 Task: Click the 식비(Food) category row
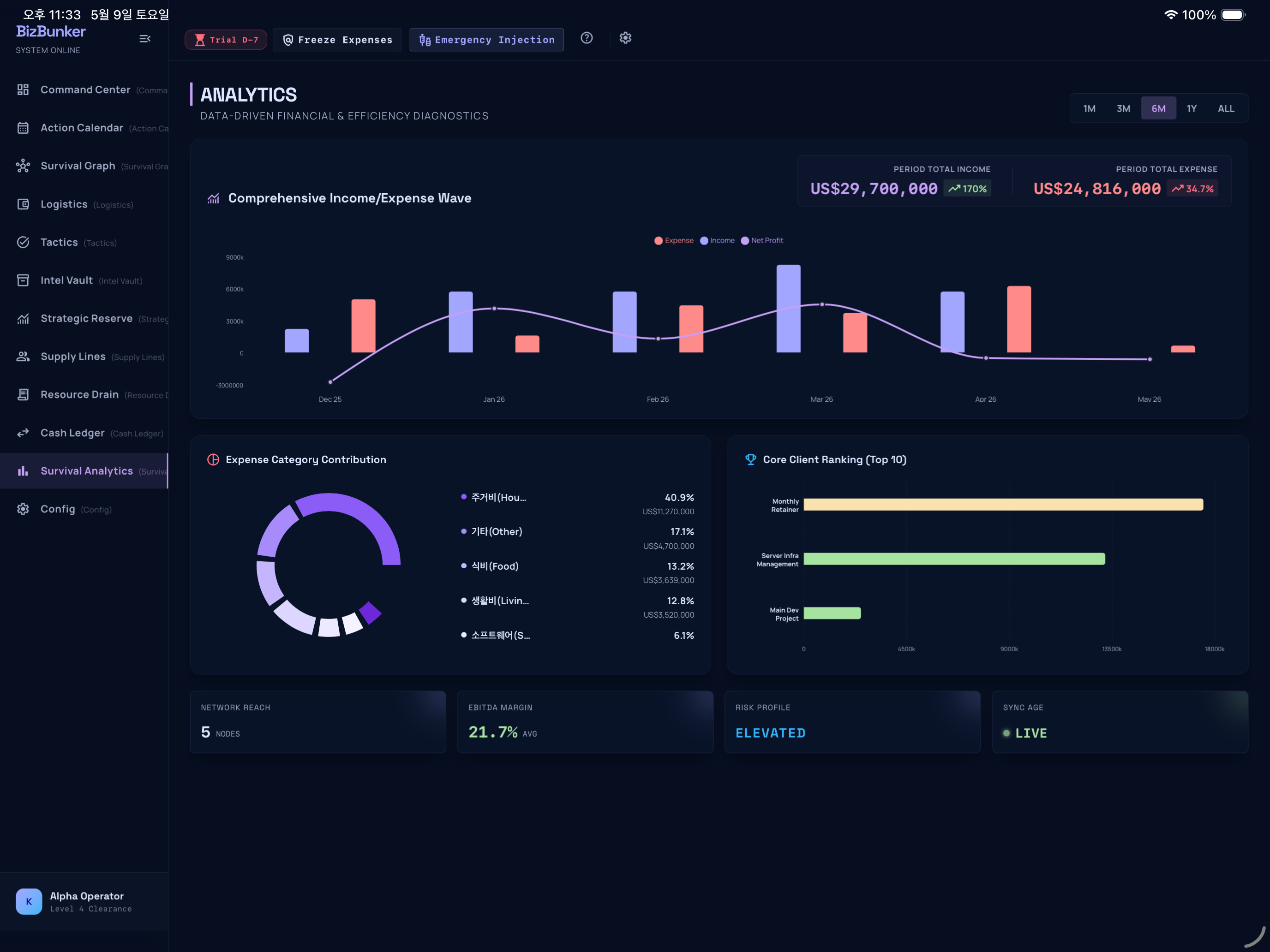coord(577,573)
